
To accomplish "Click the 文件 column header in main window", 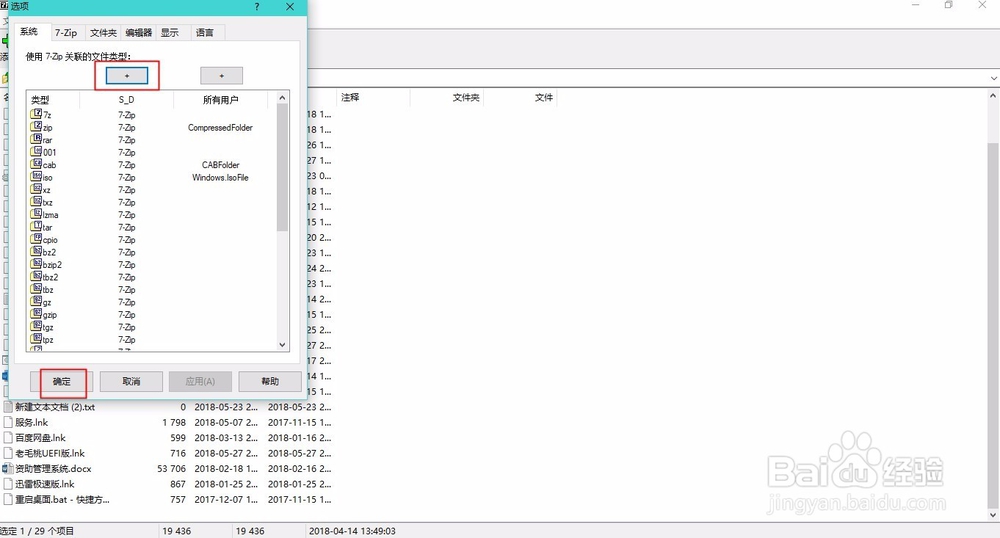I will [543, 97].
